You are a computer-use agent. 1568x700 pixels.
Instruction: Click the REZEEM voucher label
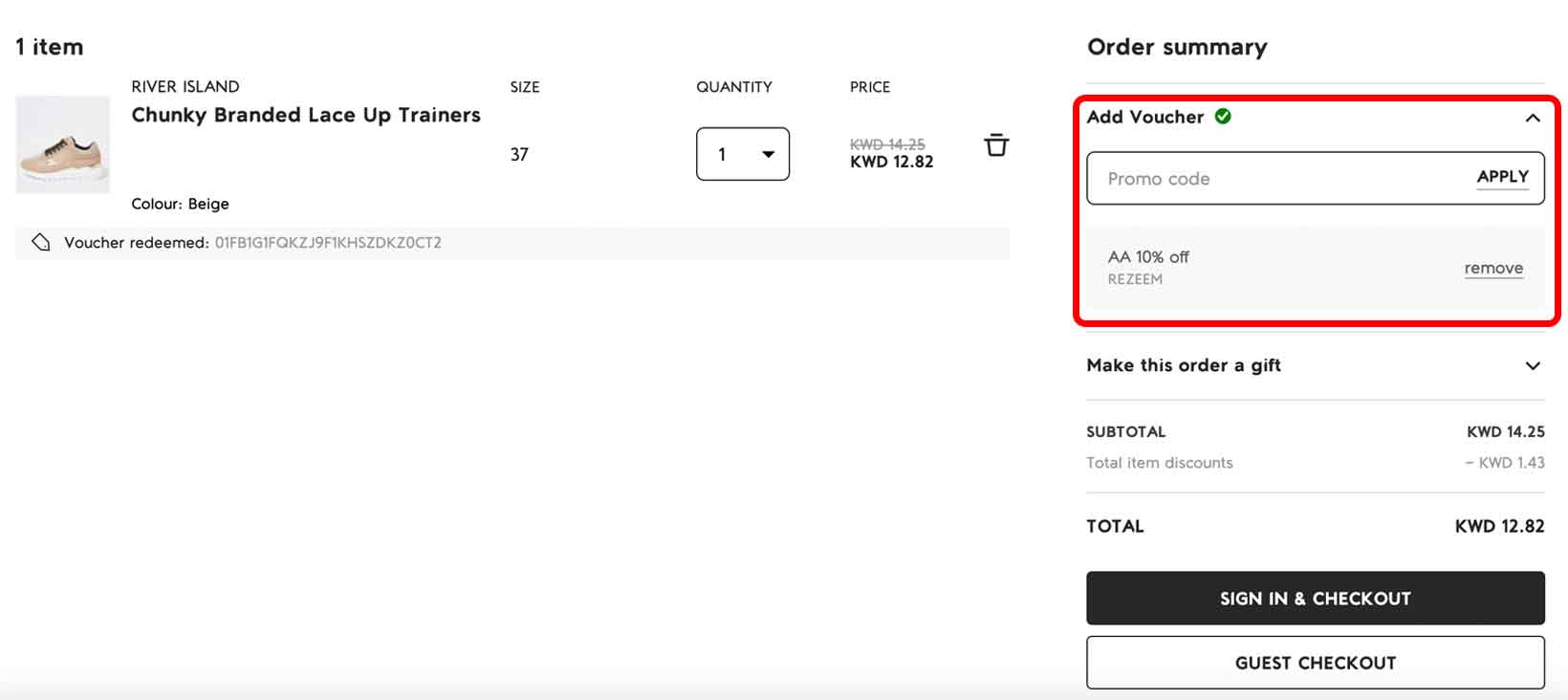coord(1135,279)
